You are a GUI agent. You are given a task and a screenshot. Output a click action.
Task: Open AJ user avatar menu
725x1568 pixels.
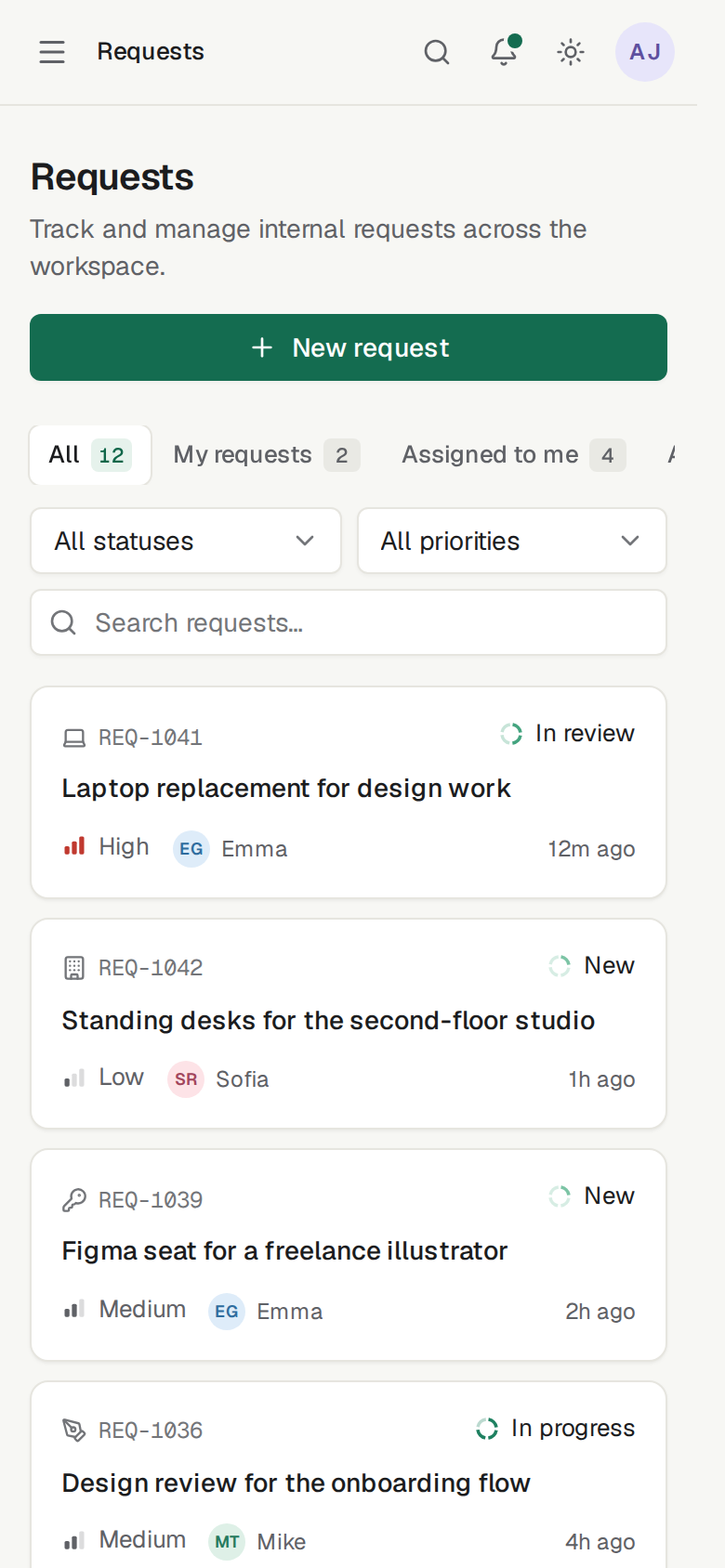645,52
